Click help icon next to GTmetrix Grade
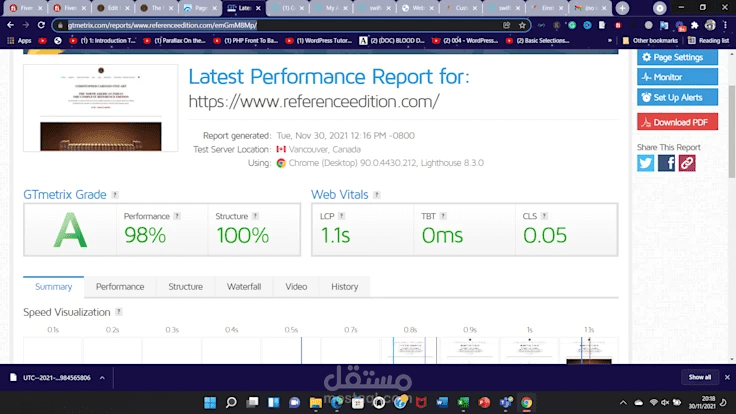 [115, 195]
